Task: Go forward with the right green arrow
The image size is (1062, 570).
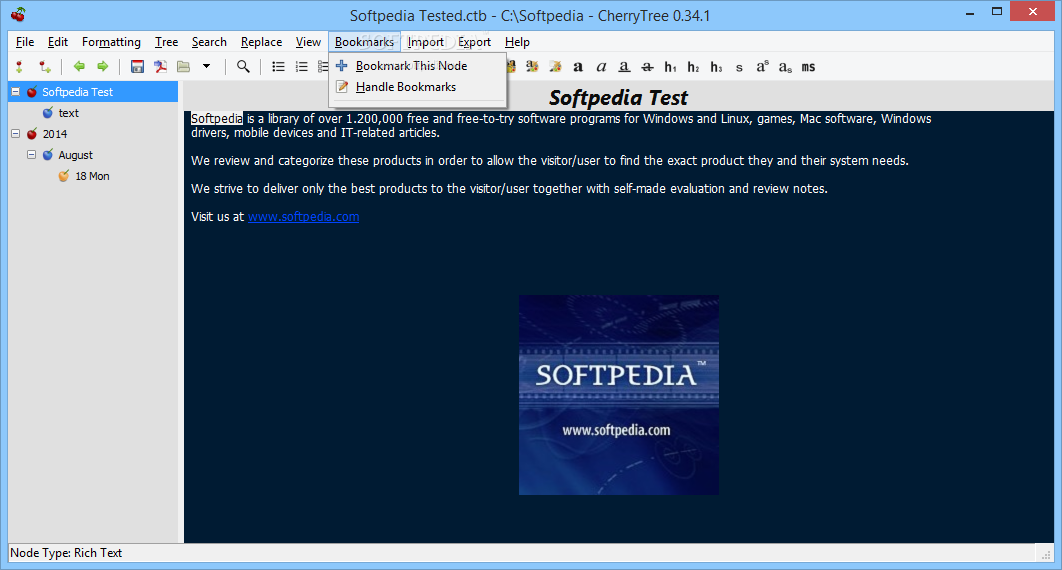Action: [102, 66]
